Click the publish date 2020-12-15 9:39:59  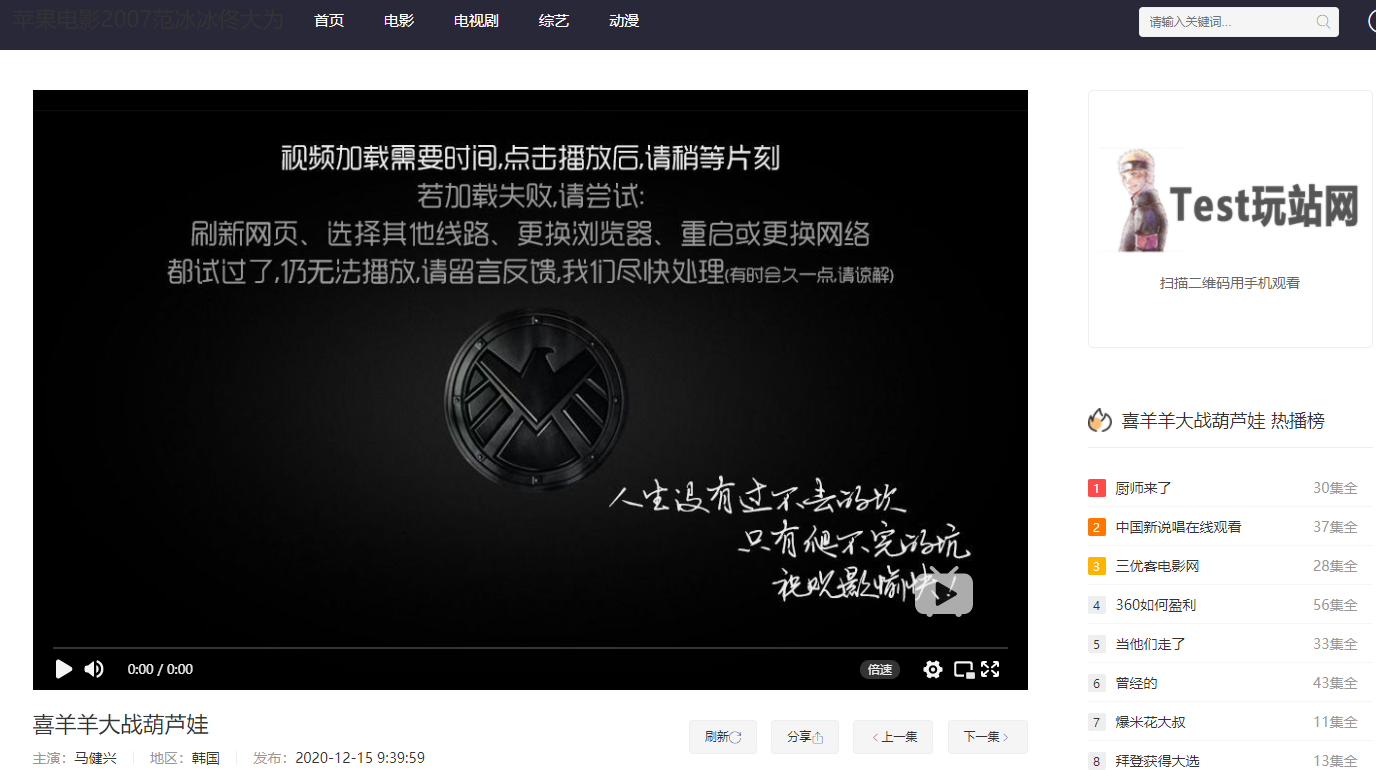tap(360, 758)
